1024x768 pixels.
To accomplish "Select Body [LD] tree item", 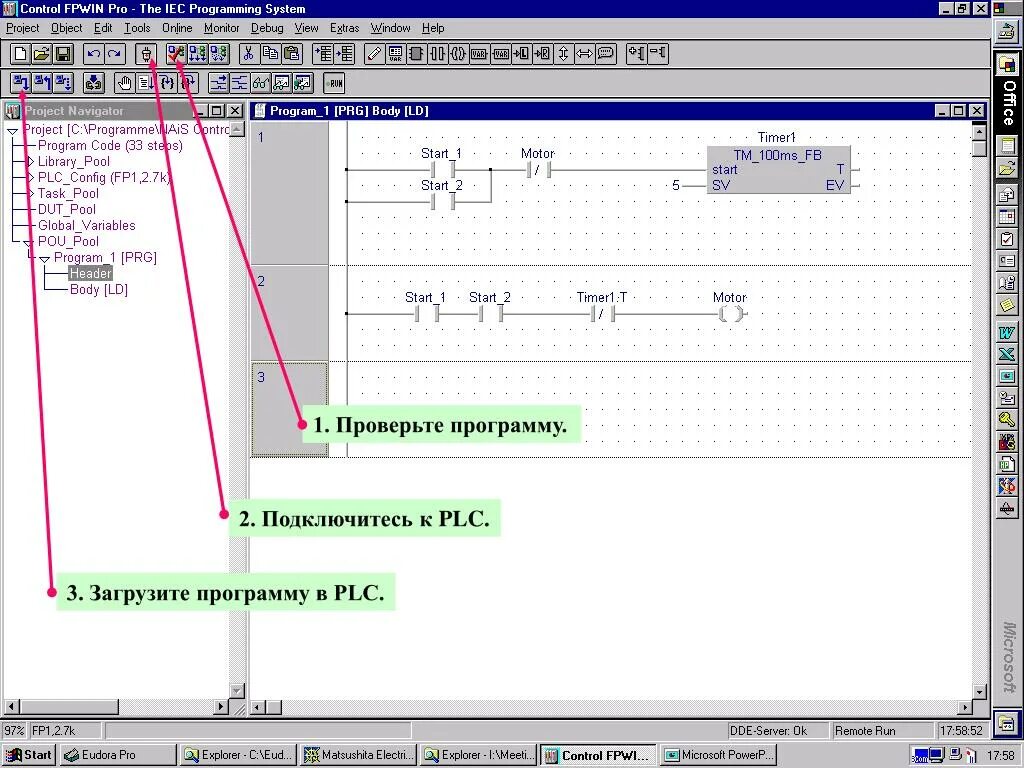I will pyautogui.click(x=99, y=289).
